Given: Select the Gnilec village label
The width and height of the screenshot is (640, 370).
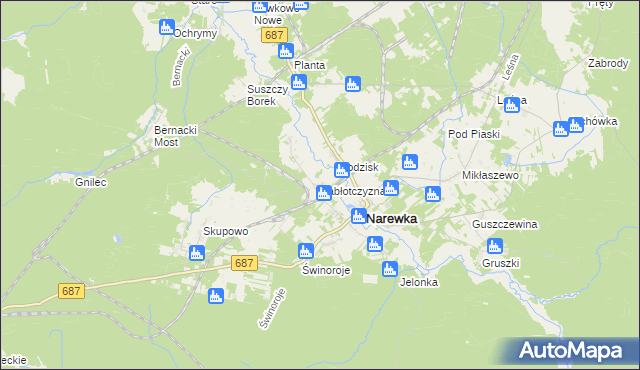Looking at the screenshot, I should [91, 182].
